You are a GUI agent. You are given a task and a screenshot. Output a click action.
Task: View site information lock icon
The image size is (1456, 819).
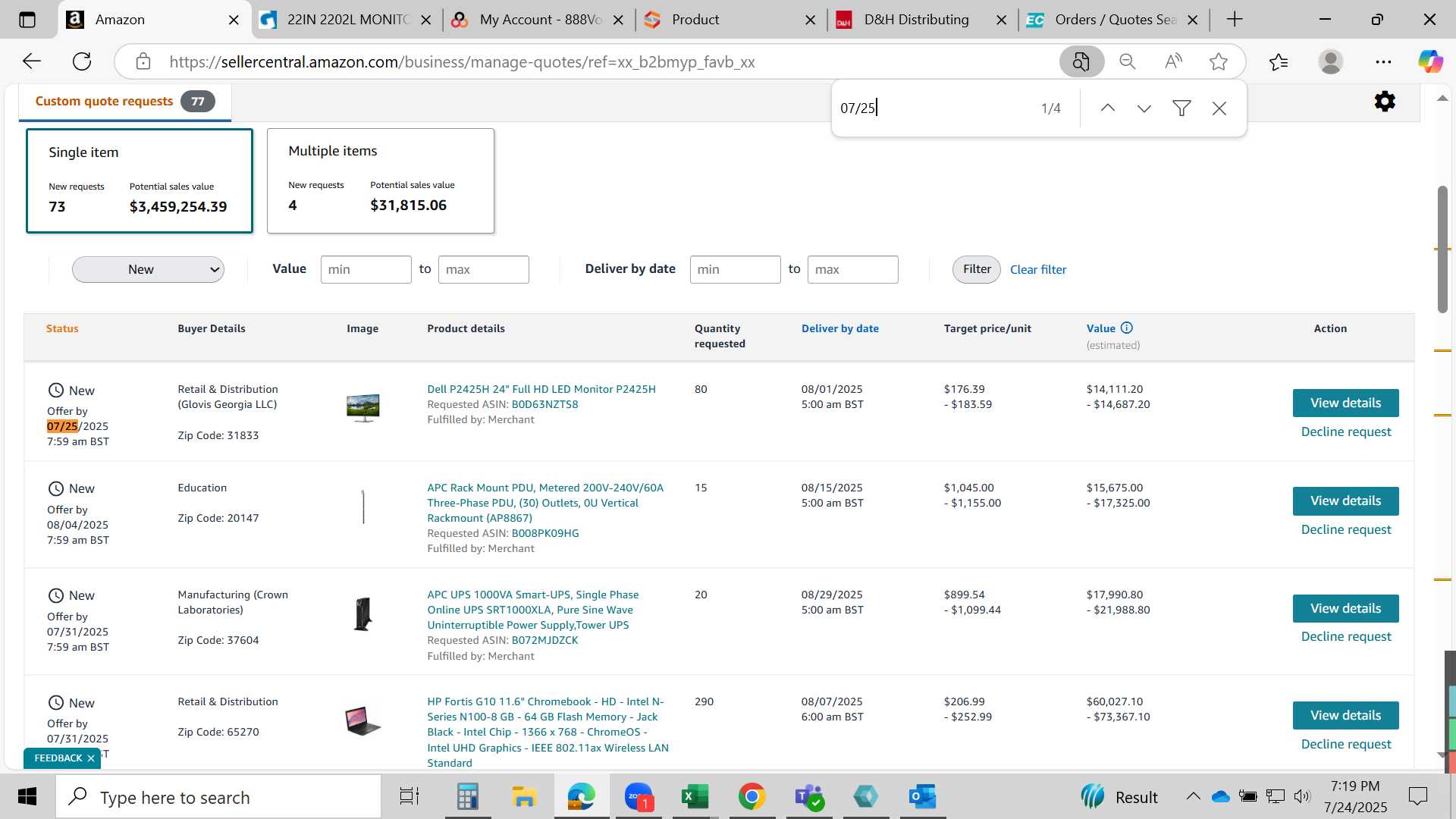[x=143, y=61]
